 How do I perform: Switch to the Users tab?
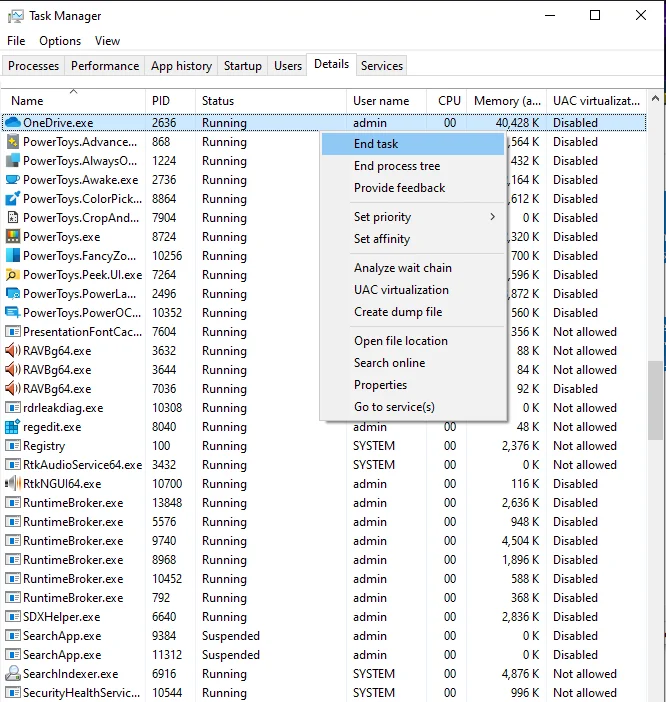pyautogui.click(x=288, y=66)
